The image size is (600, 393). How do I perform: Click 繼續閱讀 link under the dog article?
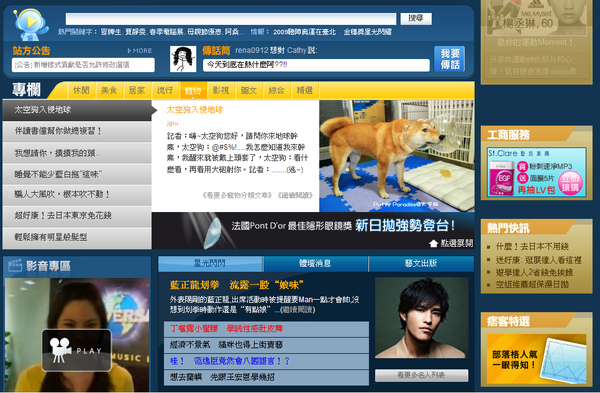[x=295, y=195]
